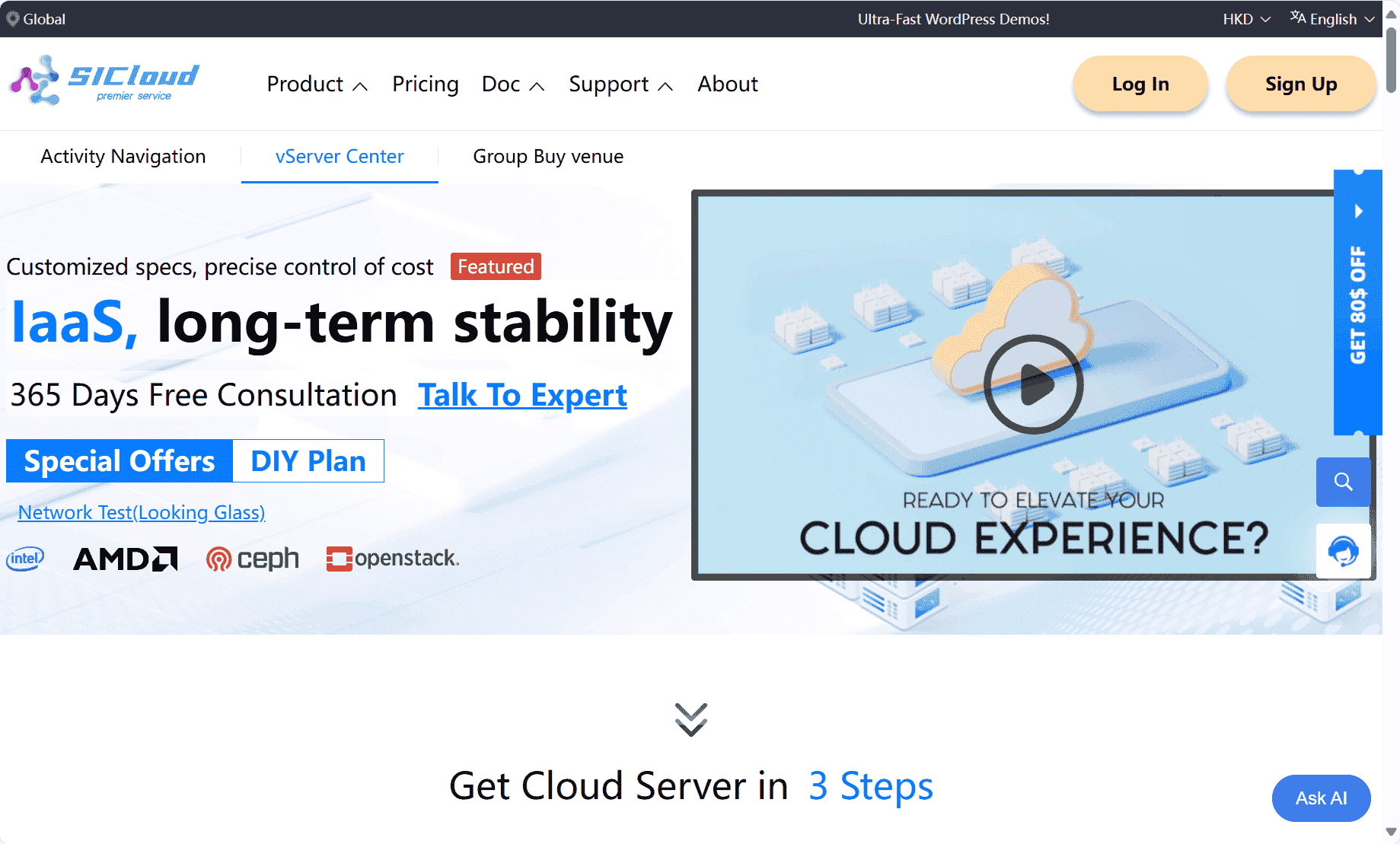Expand the Product menu
This screenshot has width=1400, height=844.
pos(317,84)
